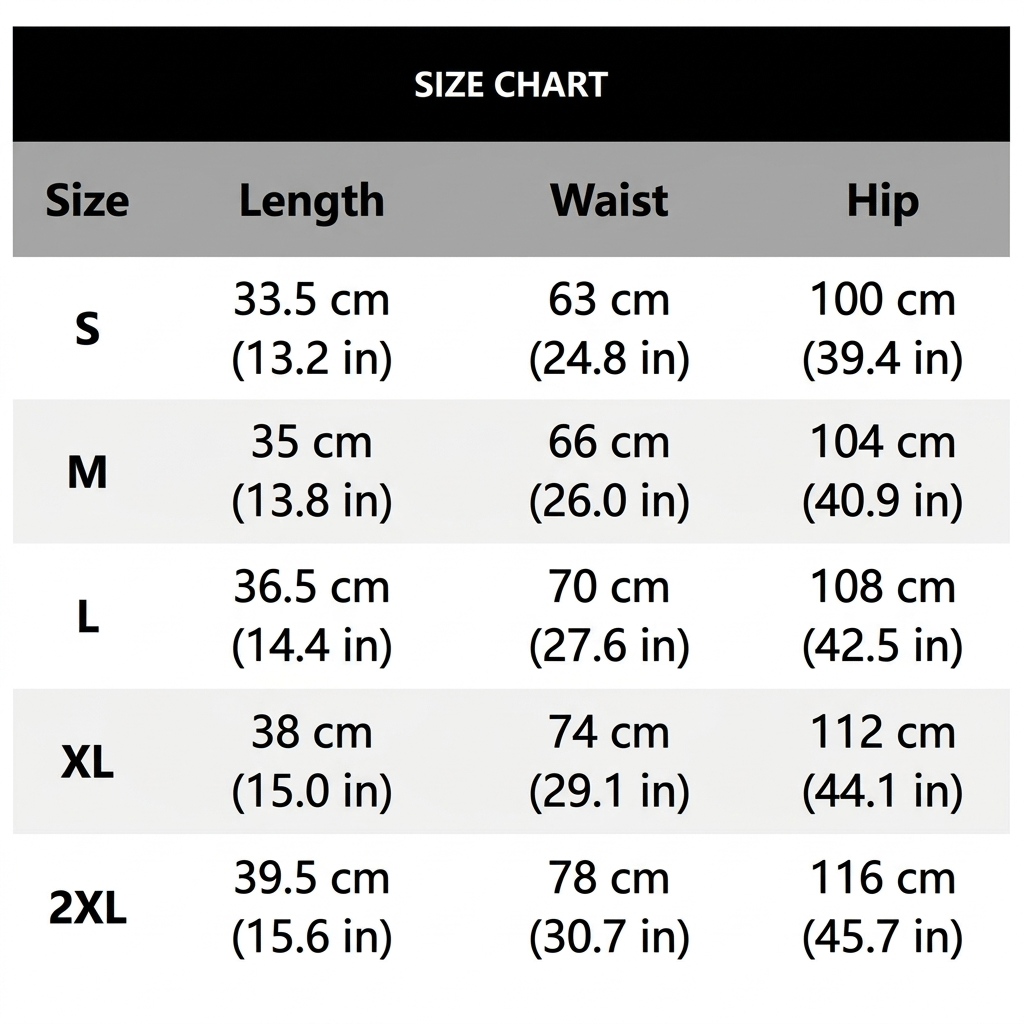Click the SIZE CHART title
Screen dimensions: 1024x1024
click(511, 85)
